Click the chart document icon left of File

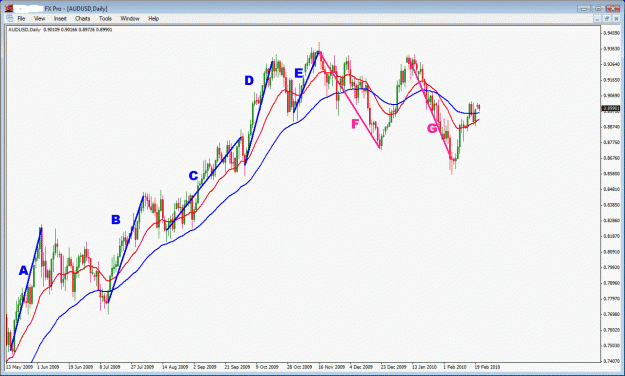[x=10, y=18]
